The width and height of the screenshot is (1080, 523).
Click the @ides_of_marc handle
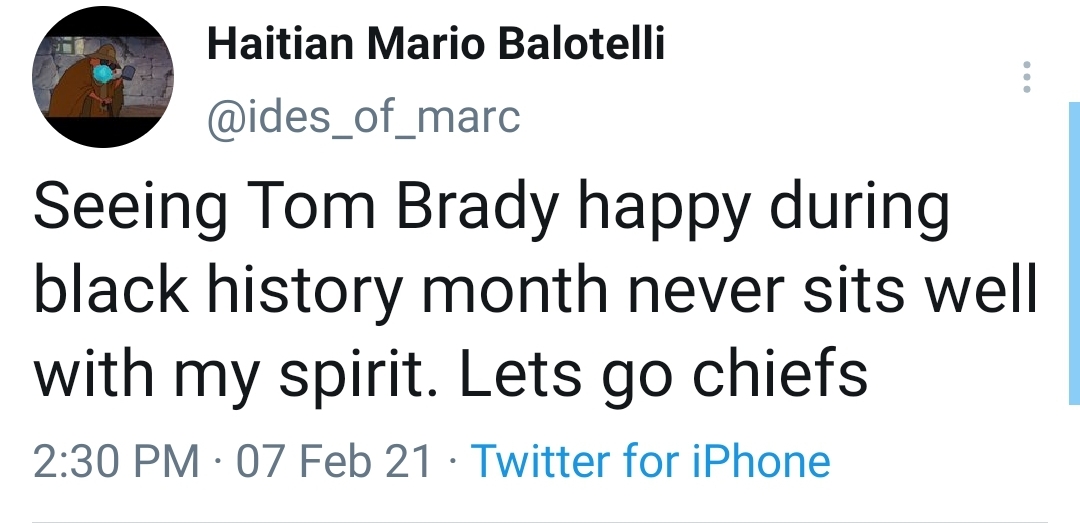[363, 118]
